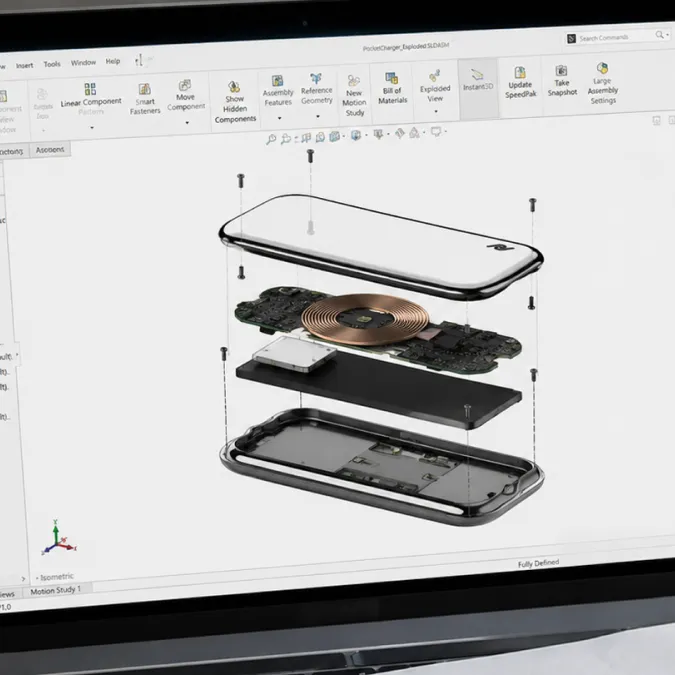Click the Show Hidden Components label
The width and height of the screenshot is (675, 675).
point(235,109)
